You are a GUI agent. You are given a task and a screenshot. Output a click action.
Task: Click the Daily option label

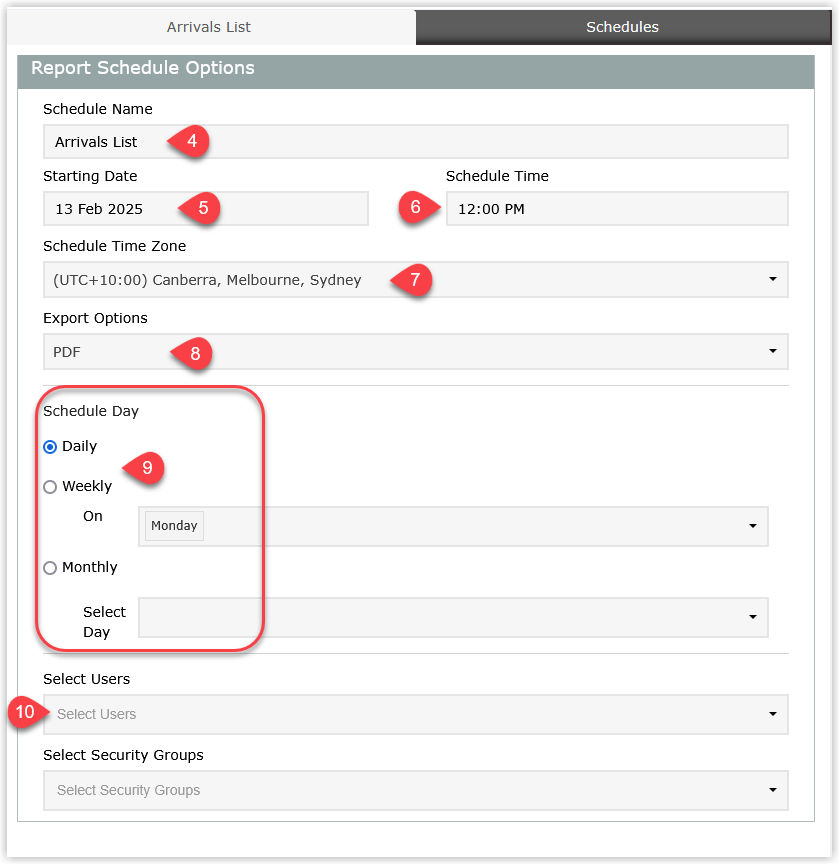tap(79, 446)
